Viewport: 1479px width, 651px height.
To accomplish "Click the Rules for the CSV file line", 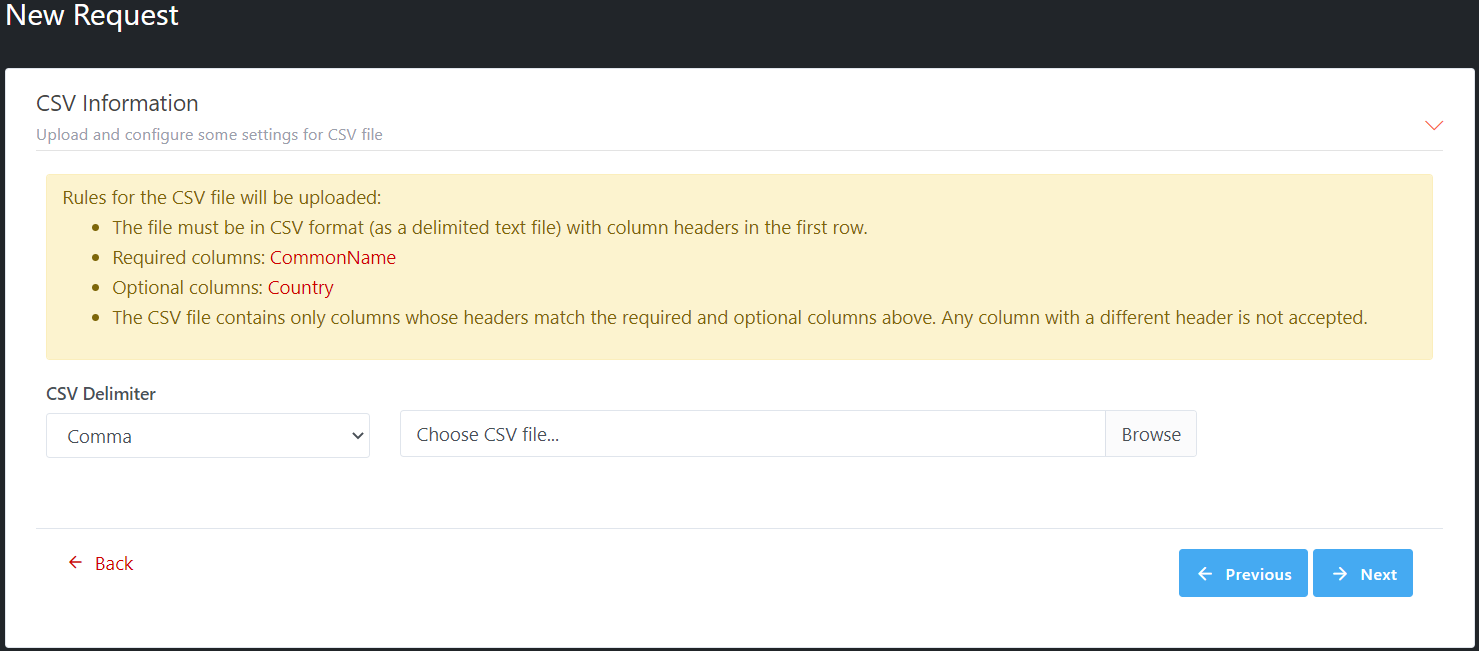I will coord(222,198).
